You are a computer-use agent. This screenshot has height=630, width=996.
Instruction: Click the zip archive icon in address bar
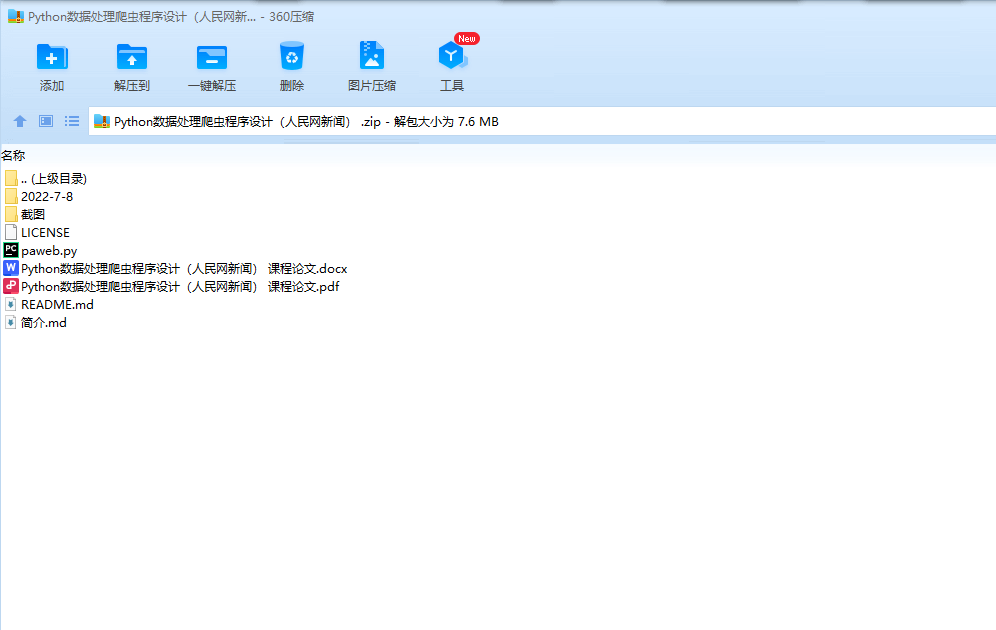(102, 121)
